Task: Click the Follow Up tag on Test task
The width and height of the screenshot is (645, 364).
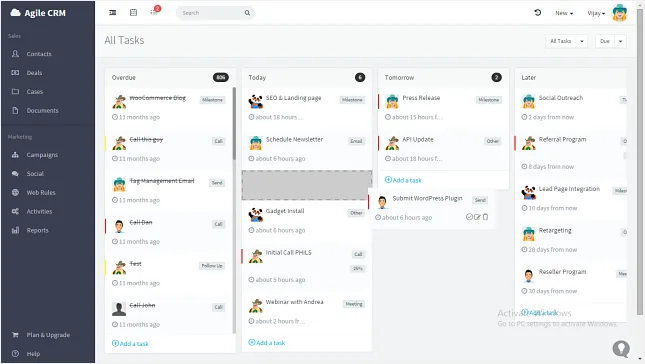Action: (212, 266)
